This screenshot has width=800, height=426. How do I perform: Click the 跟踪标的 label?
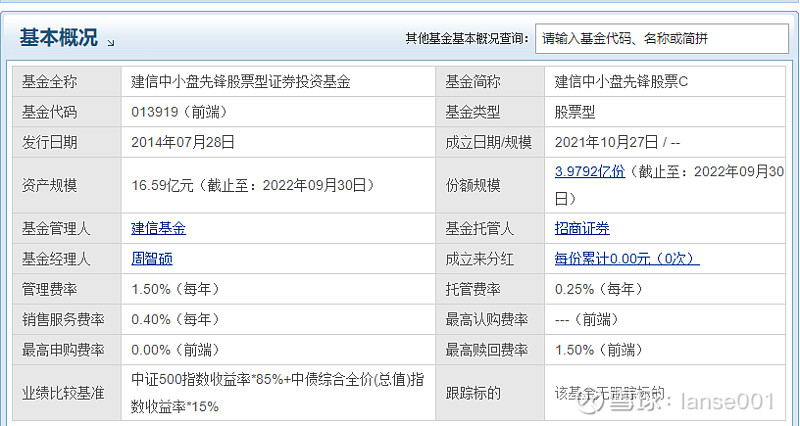coord(472,393)
